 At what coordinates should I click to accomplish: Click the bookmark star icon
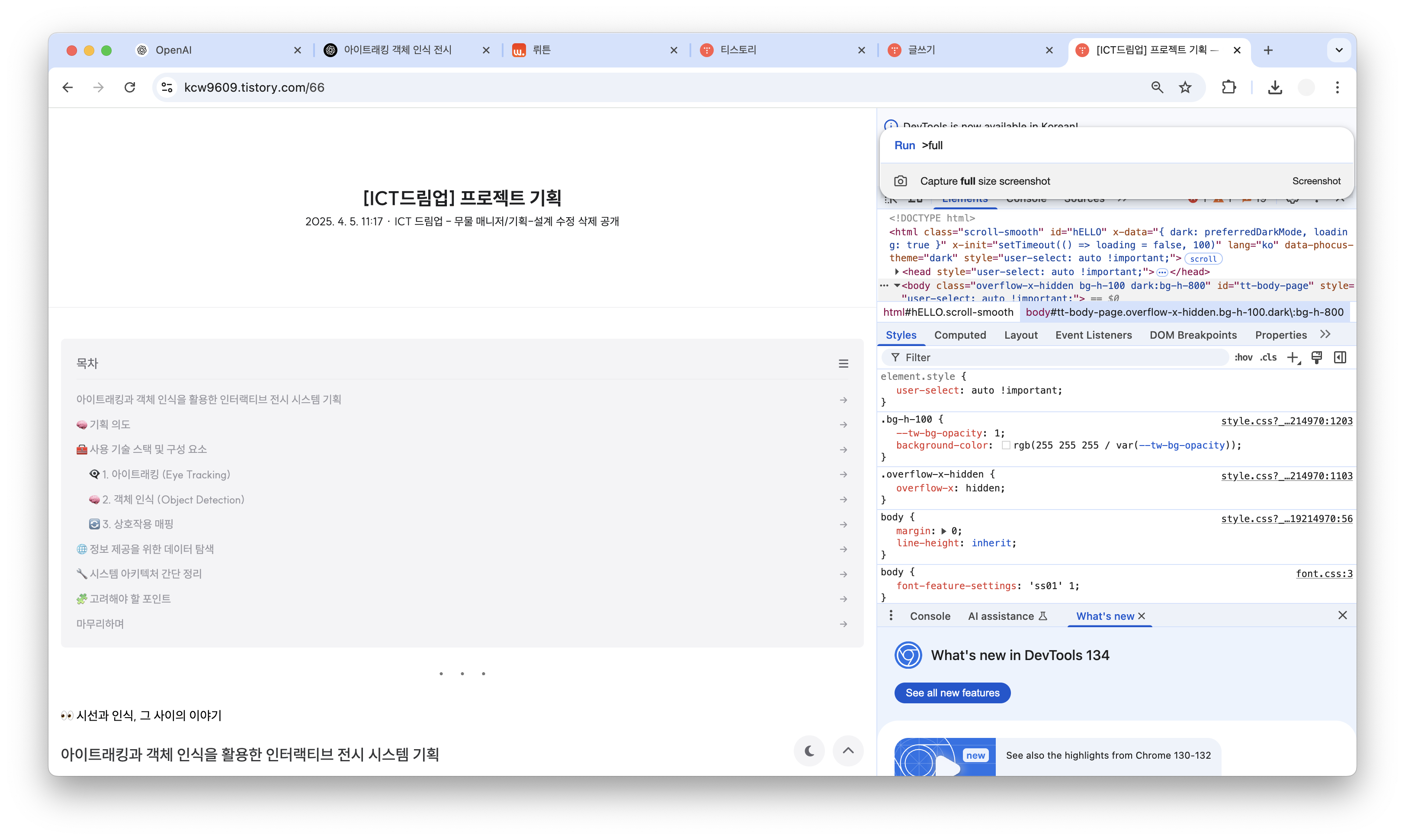(x=1185, y=87)
